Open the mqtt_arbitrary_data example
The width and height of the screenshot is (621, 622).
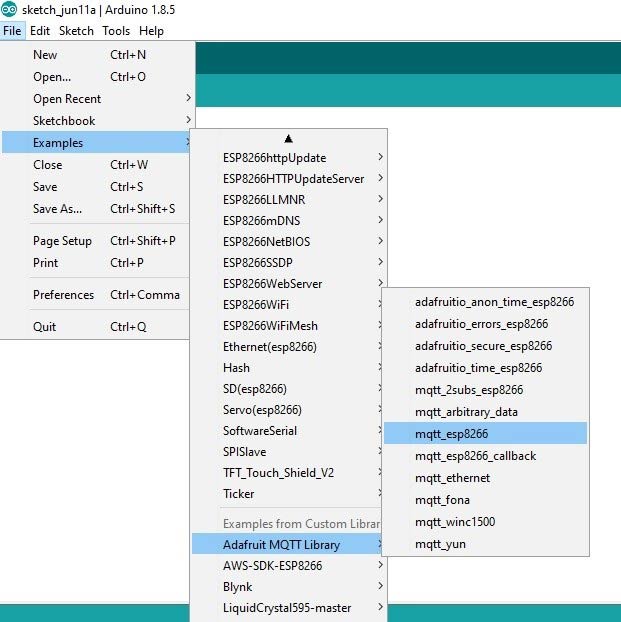(x=485, y=412)
